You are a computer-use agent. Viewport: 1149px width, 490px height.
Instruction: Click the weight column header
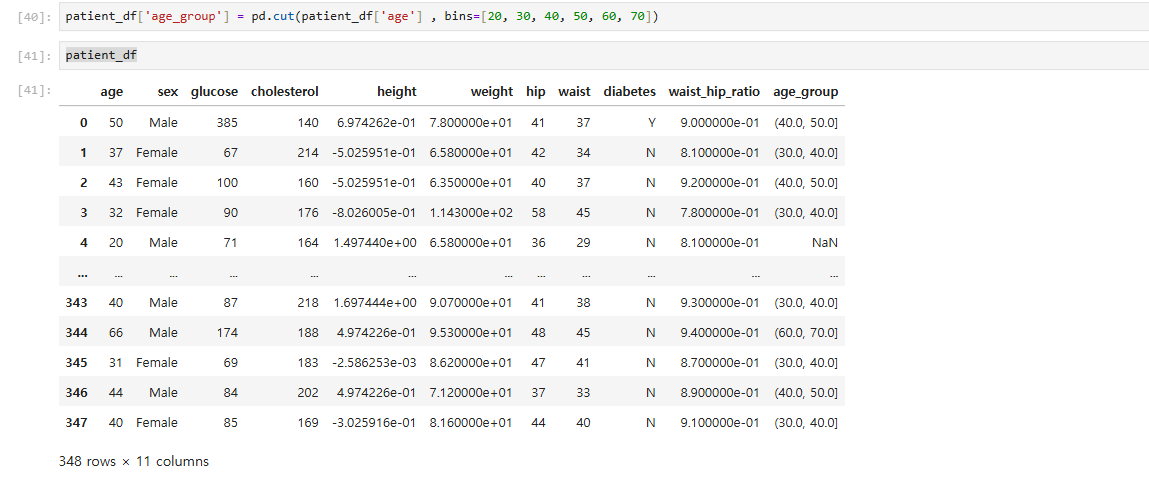coord(492,92)
